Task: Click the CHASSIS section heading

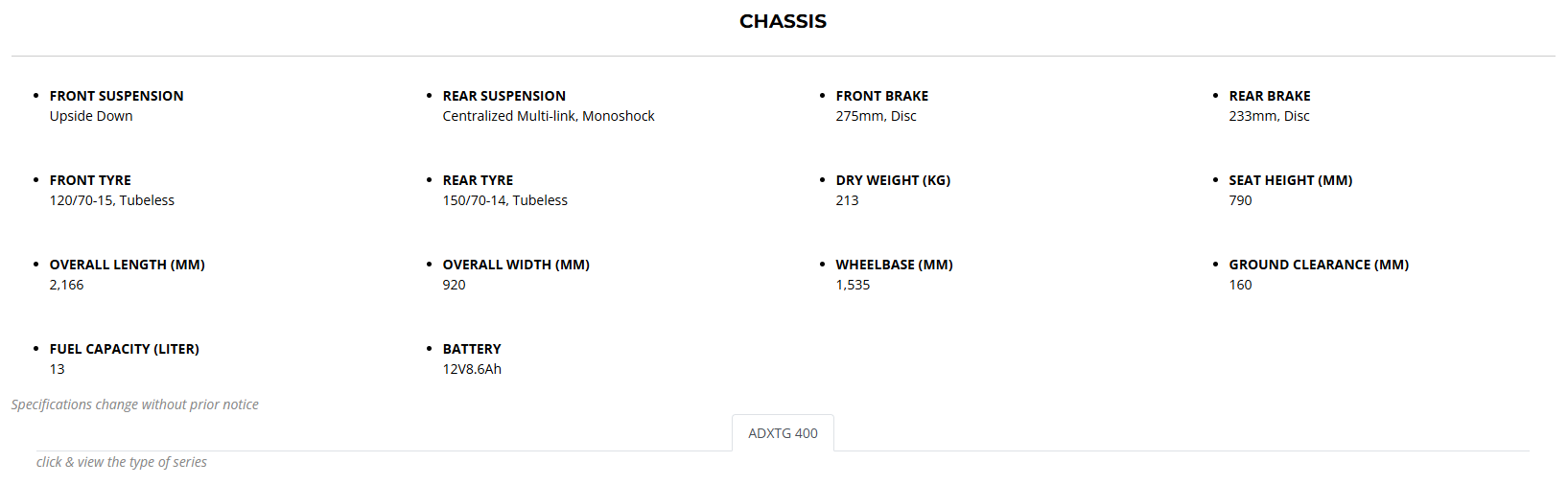Action: pos(783,21)
